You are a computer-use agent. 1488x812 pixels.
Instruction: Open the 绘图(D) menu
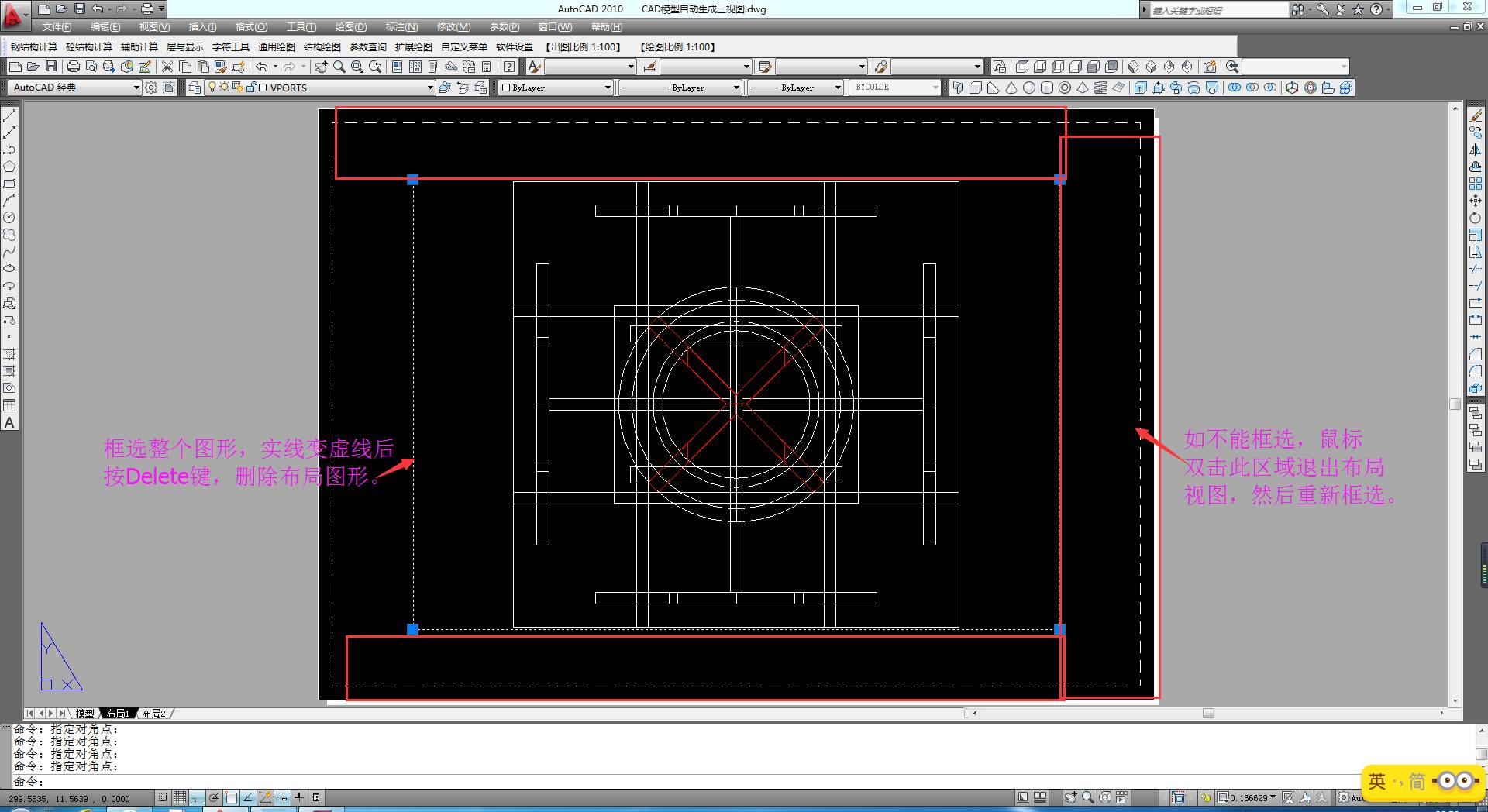click(x=351, y=27)
